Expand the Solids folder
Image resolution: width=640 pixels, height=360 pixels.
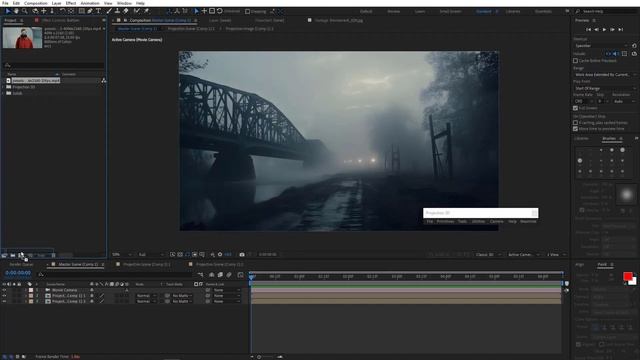3,93
